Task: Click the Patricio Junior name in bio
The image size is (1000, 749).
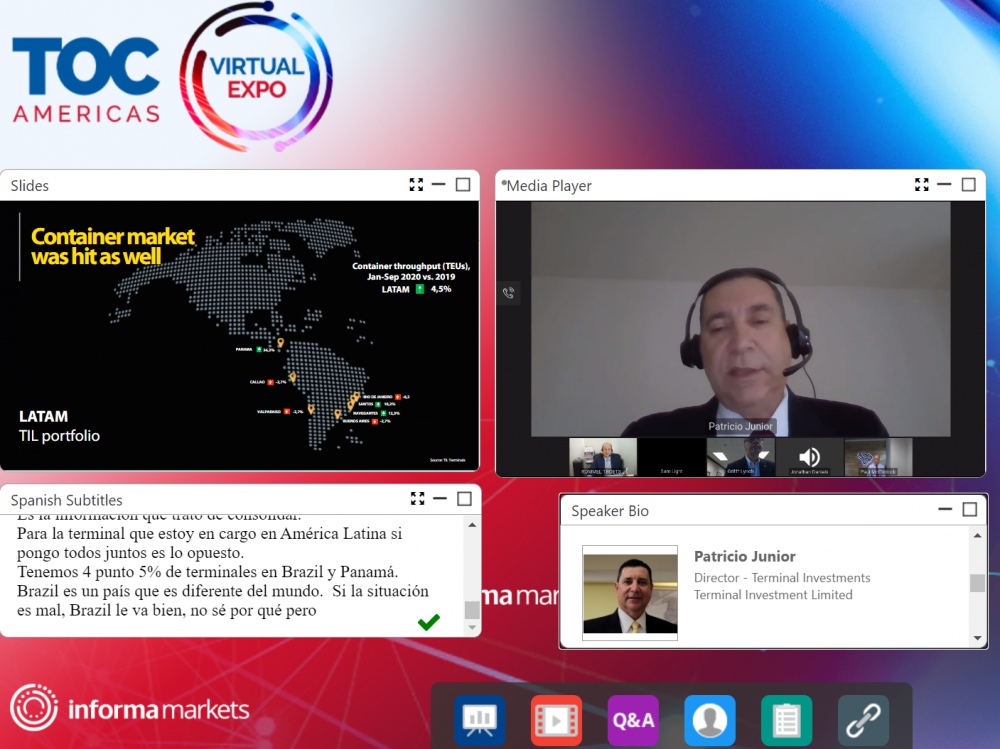Action: click(x=744, y=556)
